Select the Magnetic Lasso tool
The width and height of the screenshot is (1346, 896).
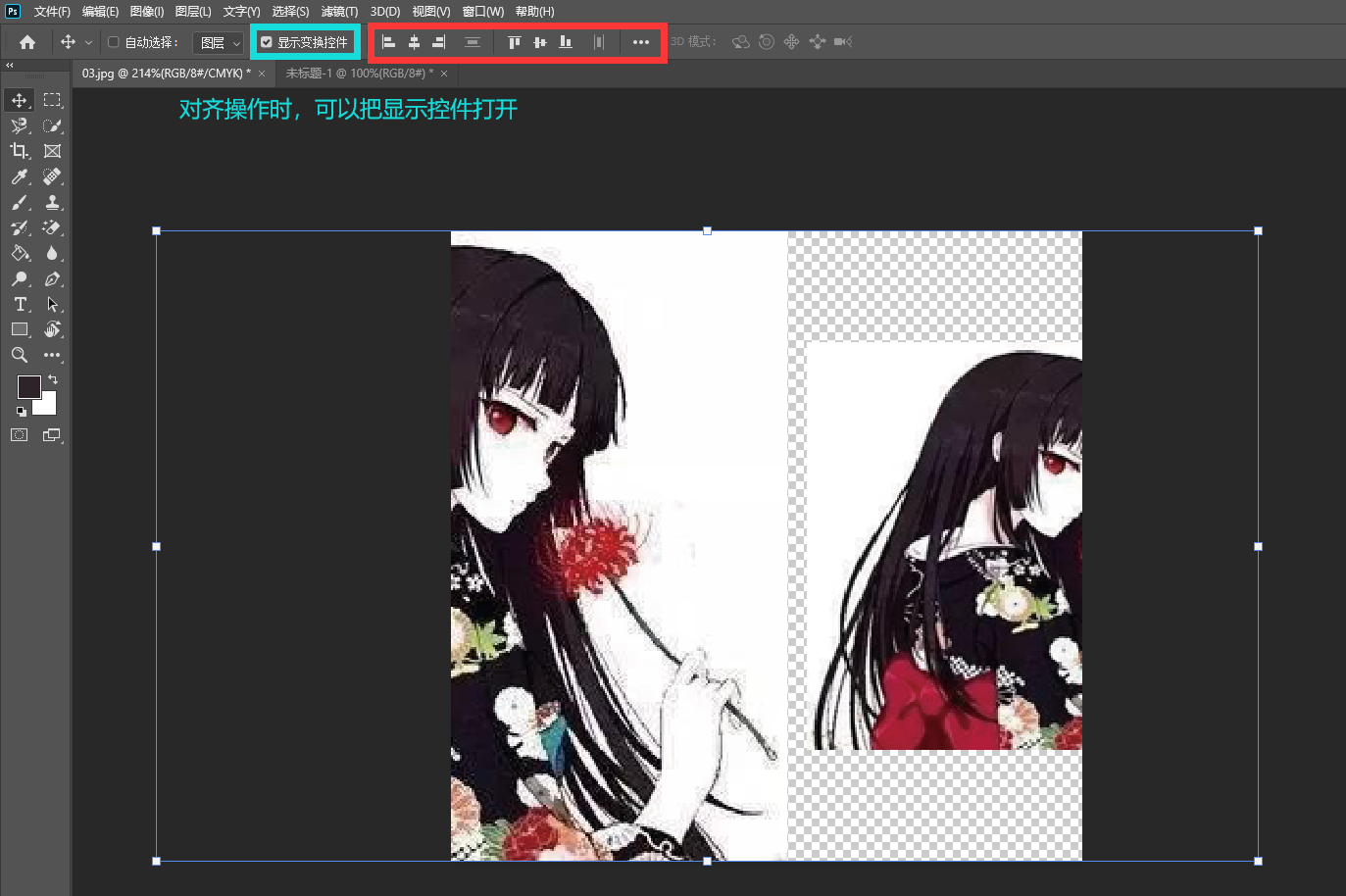(x=20, y=125)
